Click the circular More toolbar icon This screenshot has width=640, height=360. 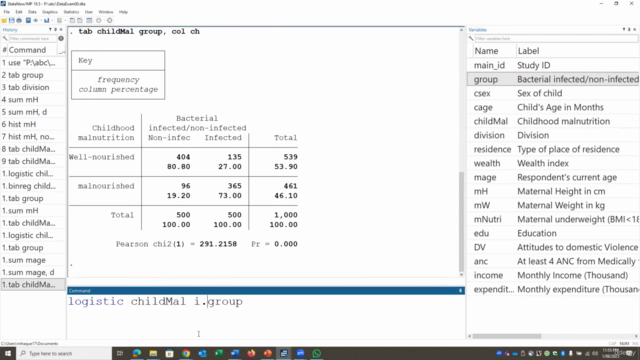point(99,20)
